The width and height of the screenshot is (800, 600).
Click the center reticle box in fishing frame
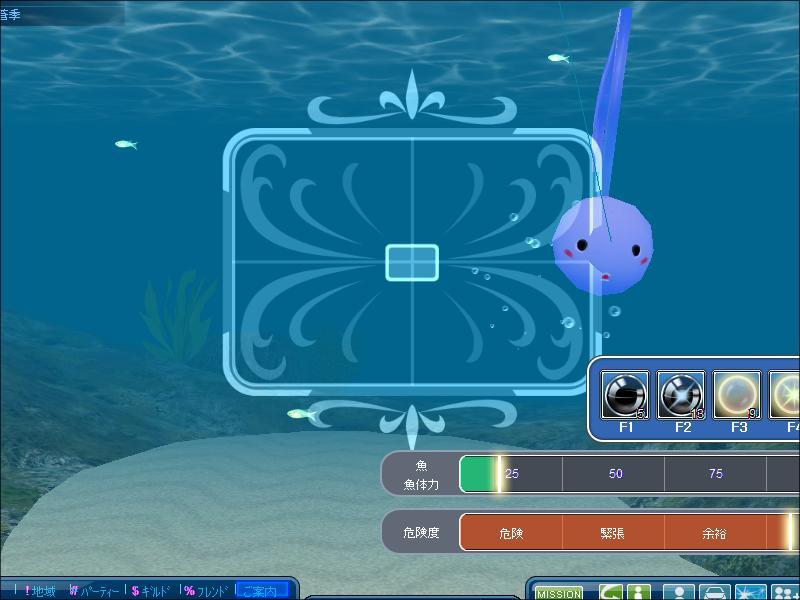(412, 263)
